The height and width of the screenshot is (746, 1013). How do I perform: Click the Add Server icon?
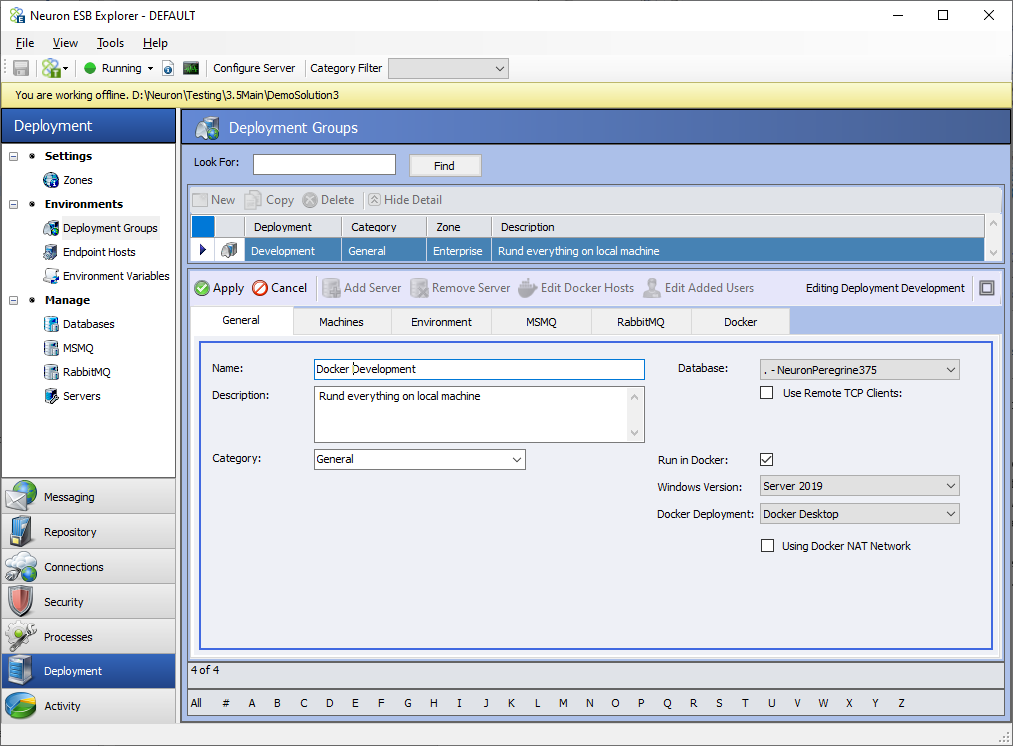(x=331, y=288)
